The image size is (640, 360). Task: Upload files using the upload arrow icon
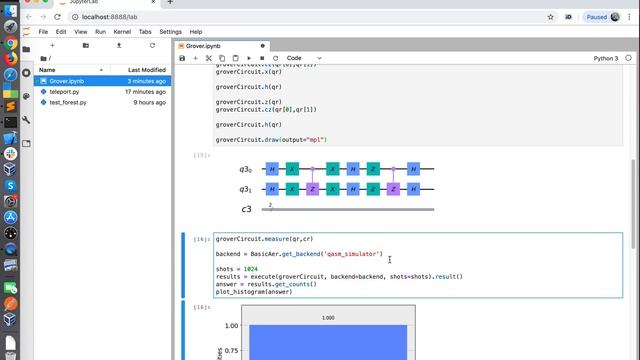(119, 45)
